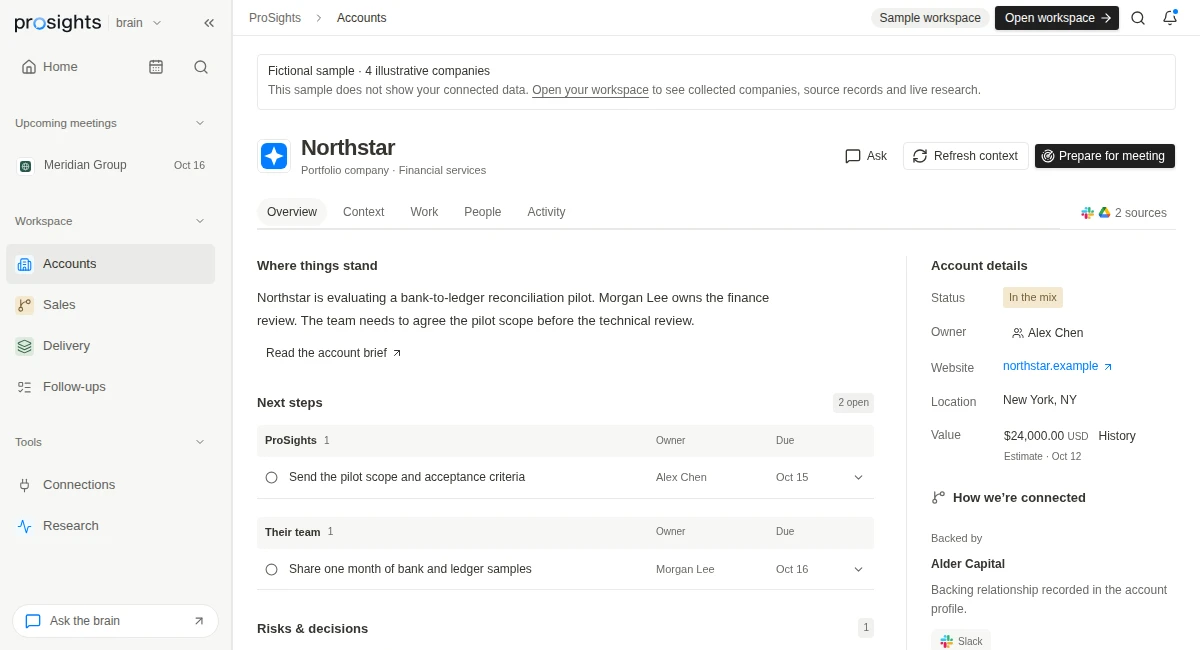
Task: Open the Ask the brain box
Action: 115,621
